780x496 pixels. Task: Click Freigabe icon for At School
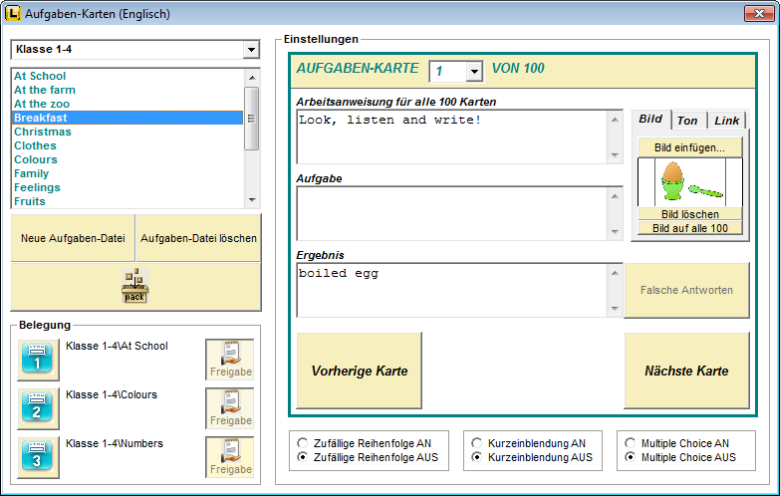tap(230, 359)
